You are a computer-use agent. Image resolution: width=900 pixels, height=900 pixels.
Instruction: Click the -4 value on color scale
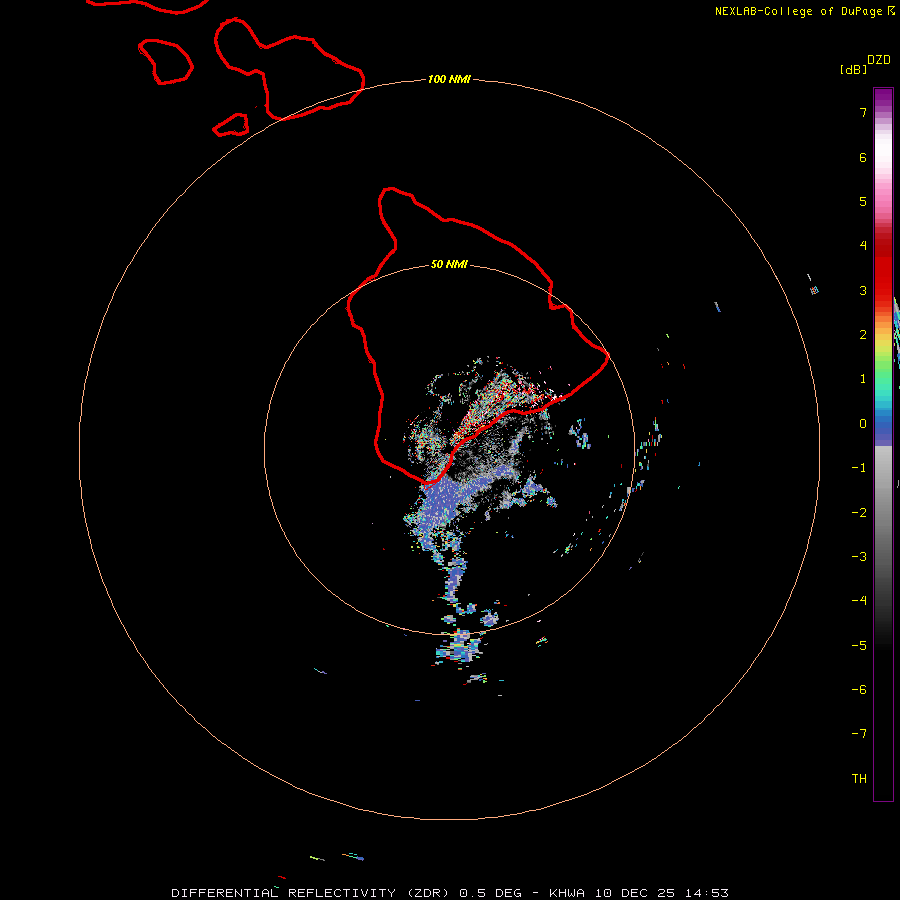coord(859,600)
